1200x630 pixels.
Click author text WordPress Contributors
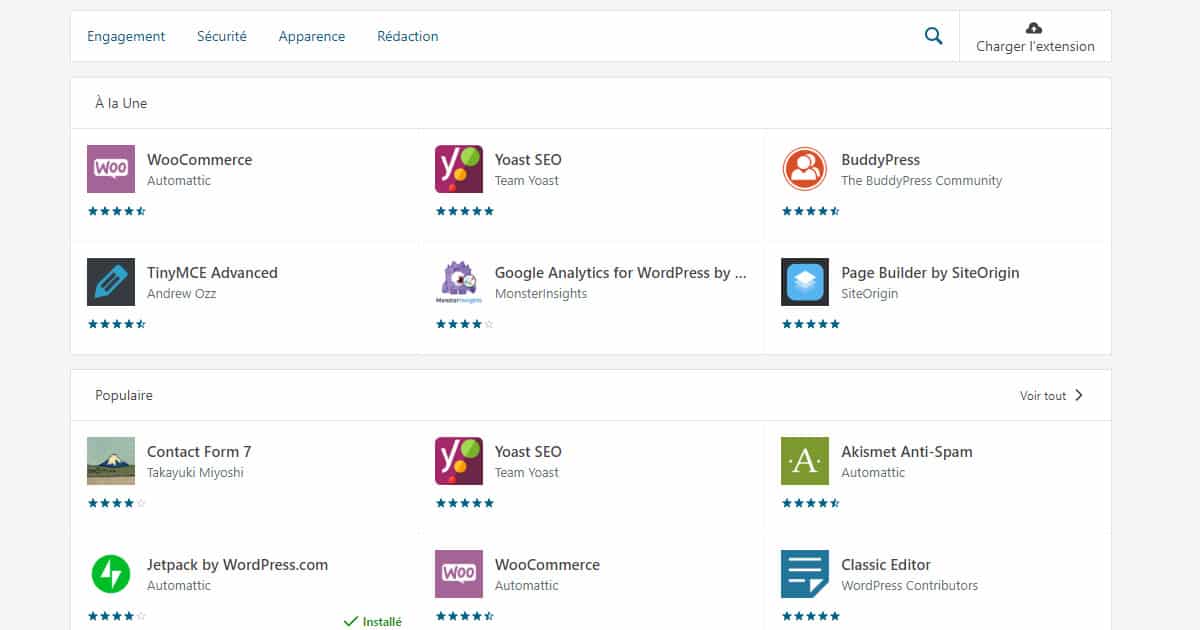click(x=910, y=586)
